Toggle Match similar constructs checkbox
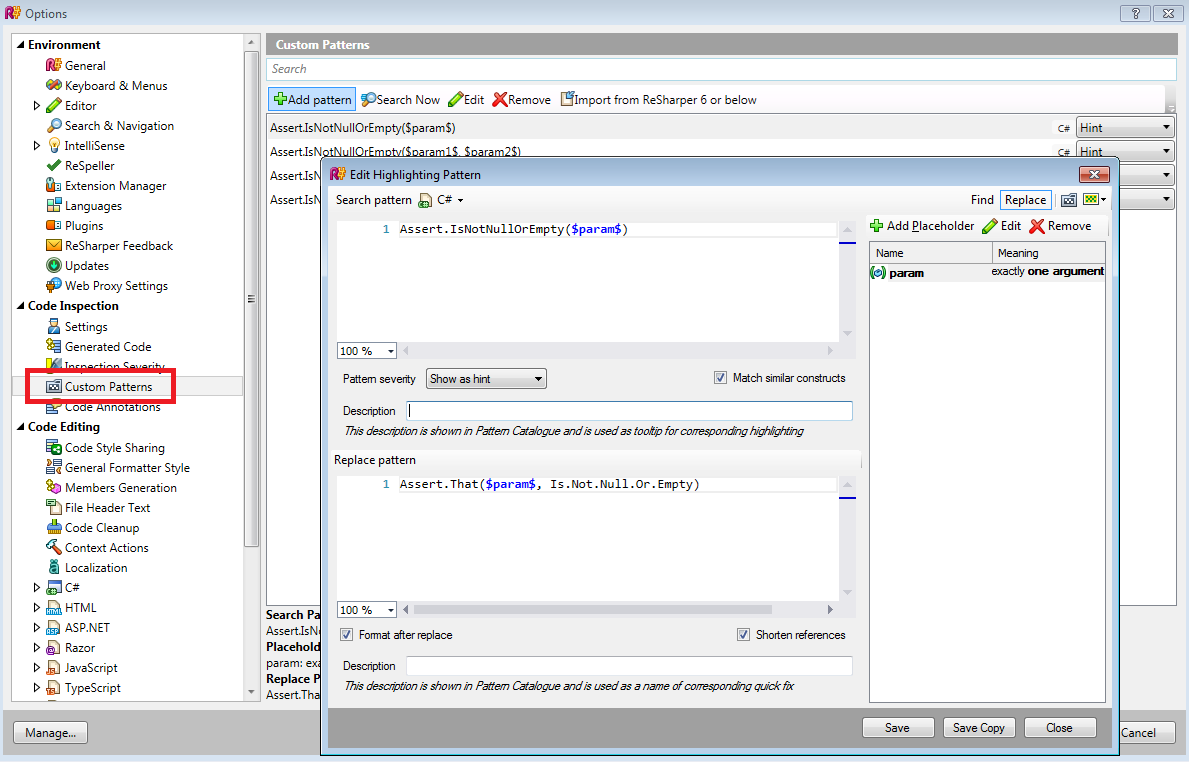Screen dimensions: 1189x762 coord(720,378)
